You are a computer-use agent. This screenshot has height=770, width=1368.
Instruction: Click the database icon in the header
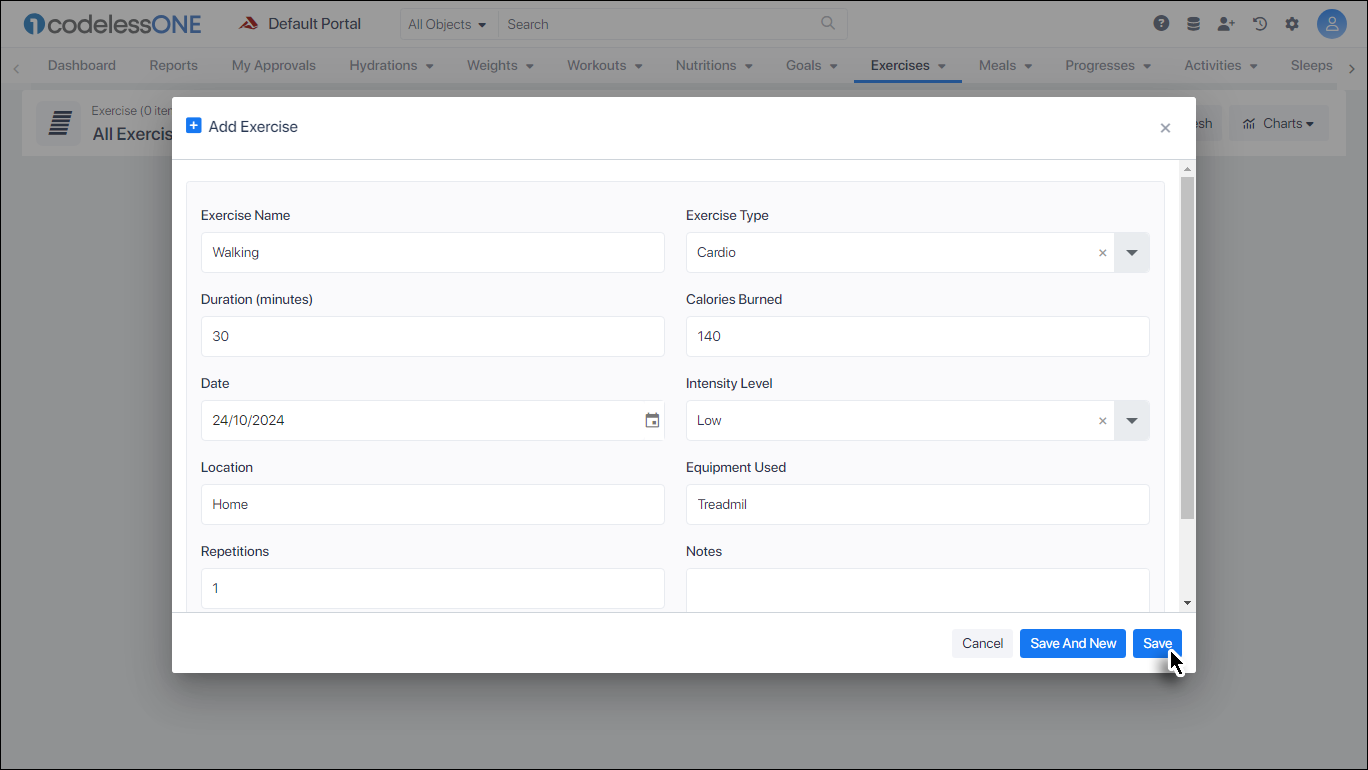1193,22
